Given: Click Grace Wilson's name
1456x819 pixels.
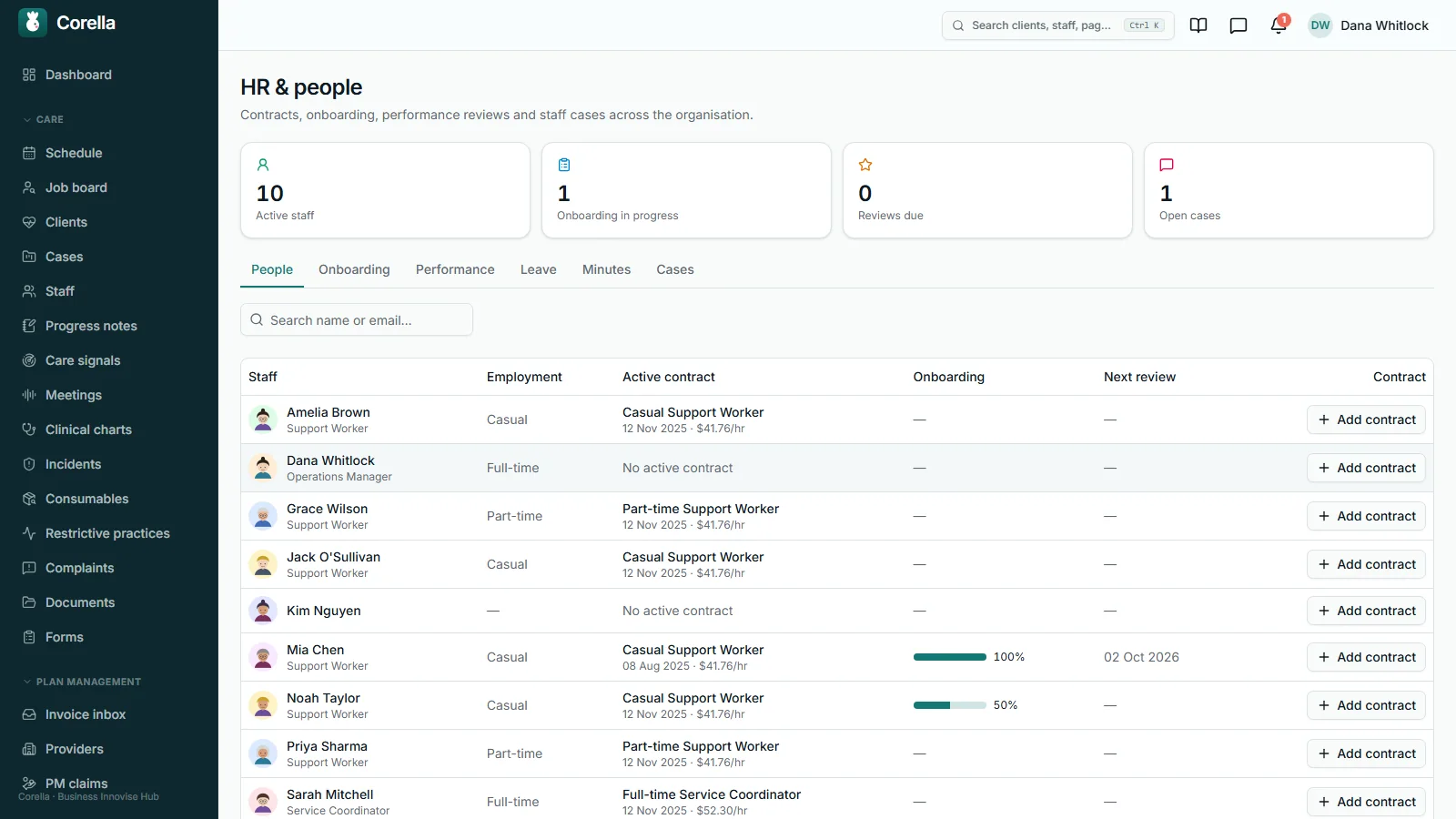Looking at the screenshot, I should [x=328, y=509].
